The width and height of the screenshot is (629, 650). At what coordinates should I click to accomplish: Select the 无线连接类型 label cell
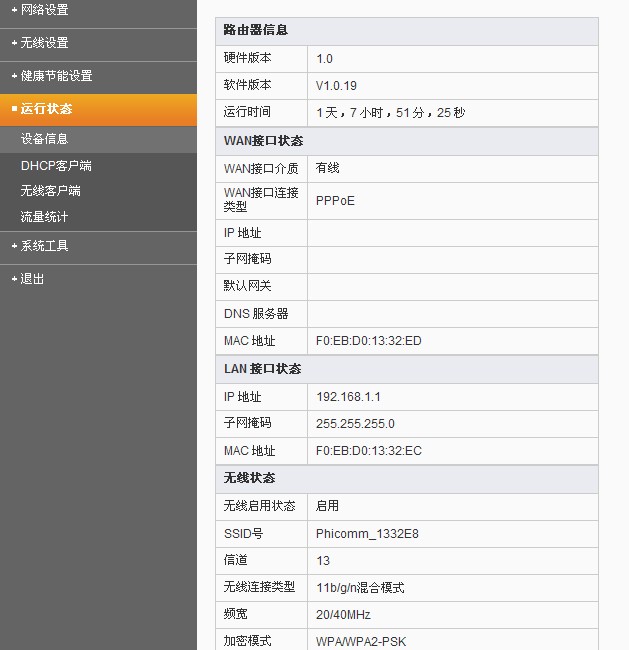coord(262,588)
